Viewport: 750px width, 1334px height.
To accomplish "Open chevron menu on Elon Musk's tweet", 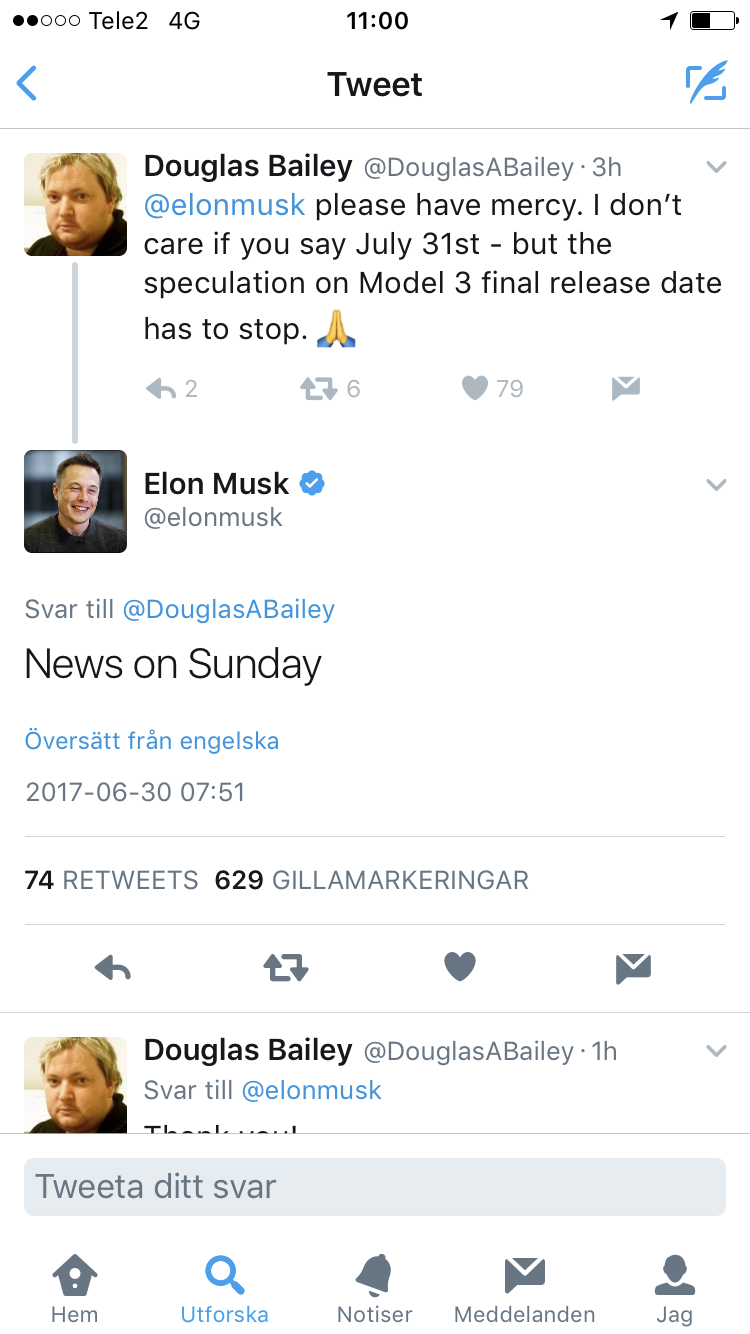I will [716, 485].
